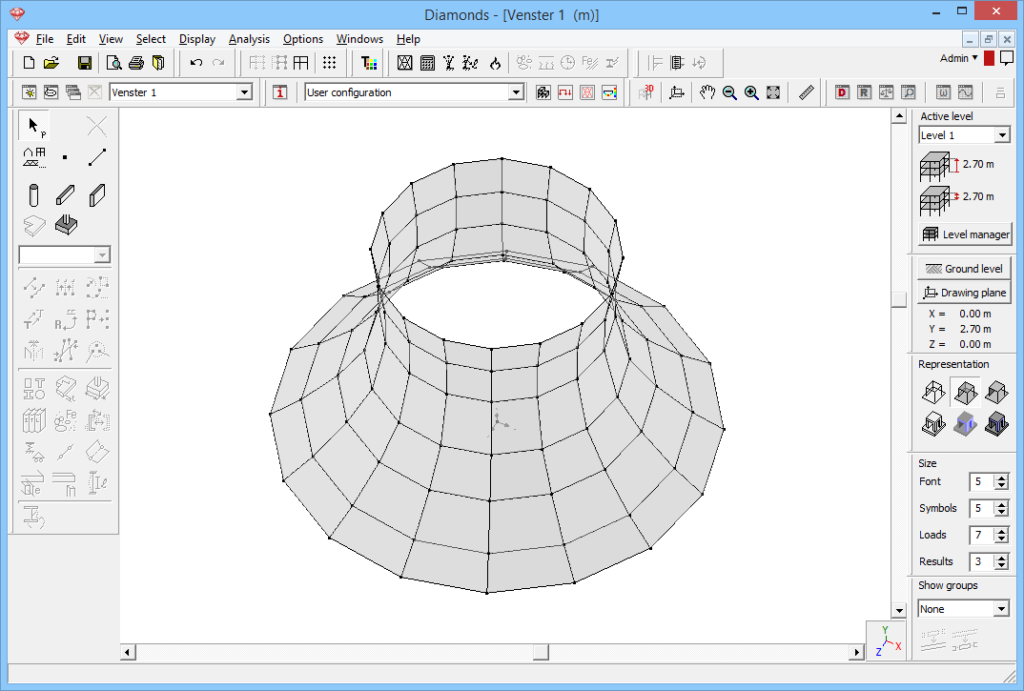Open the R results table icon
The image size is (1024, 691).
coord(864,92)
